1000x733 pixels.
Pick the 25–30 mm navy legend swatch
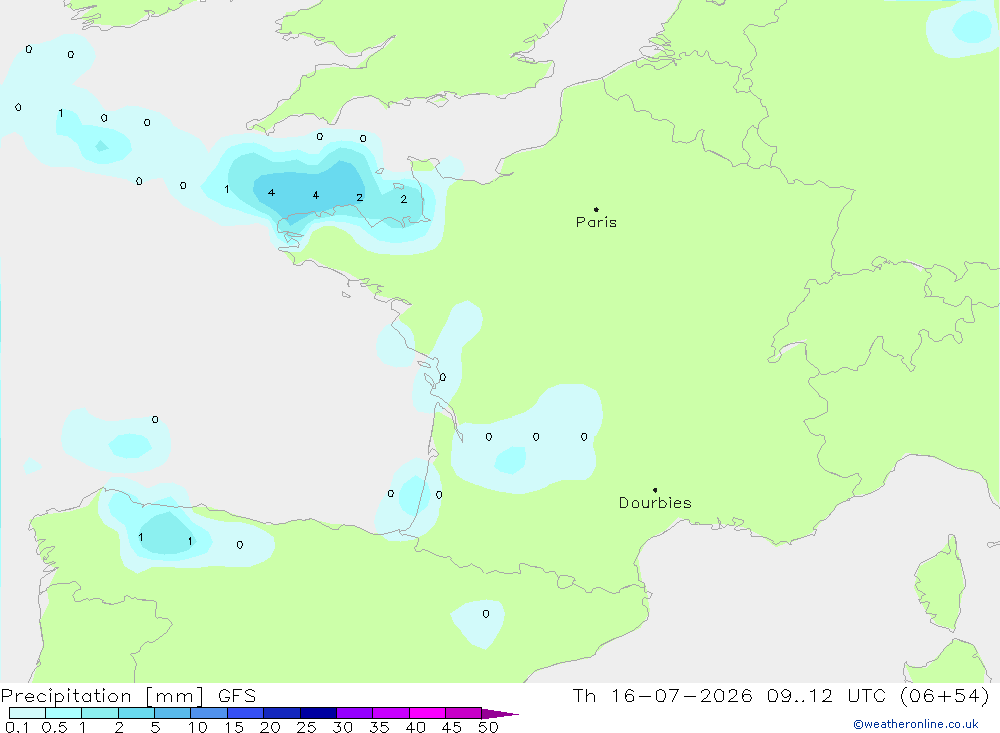point(318,713)
